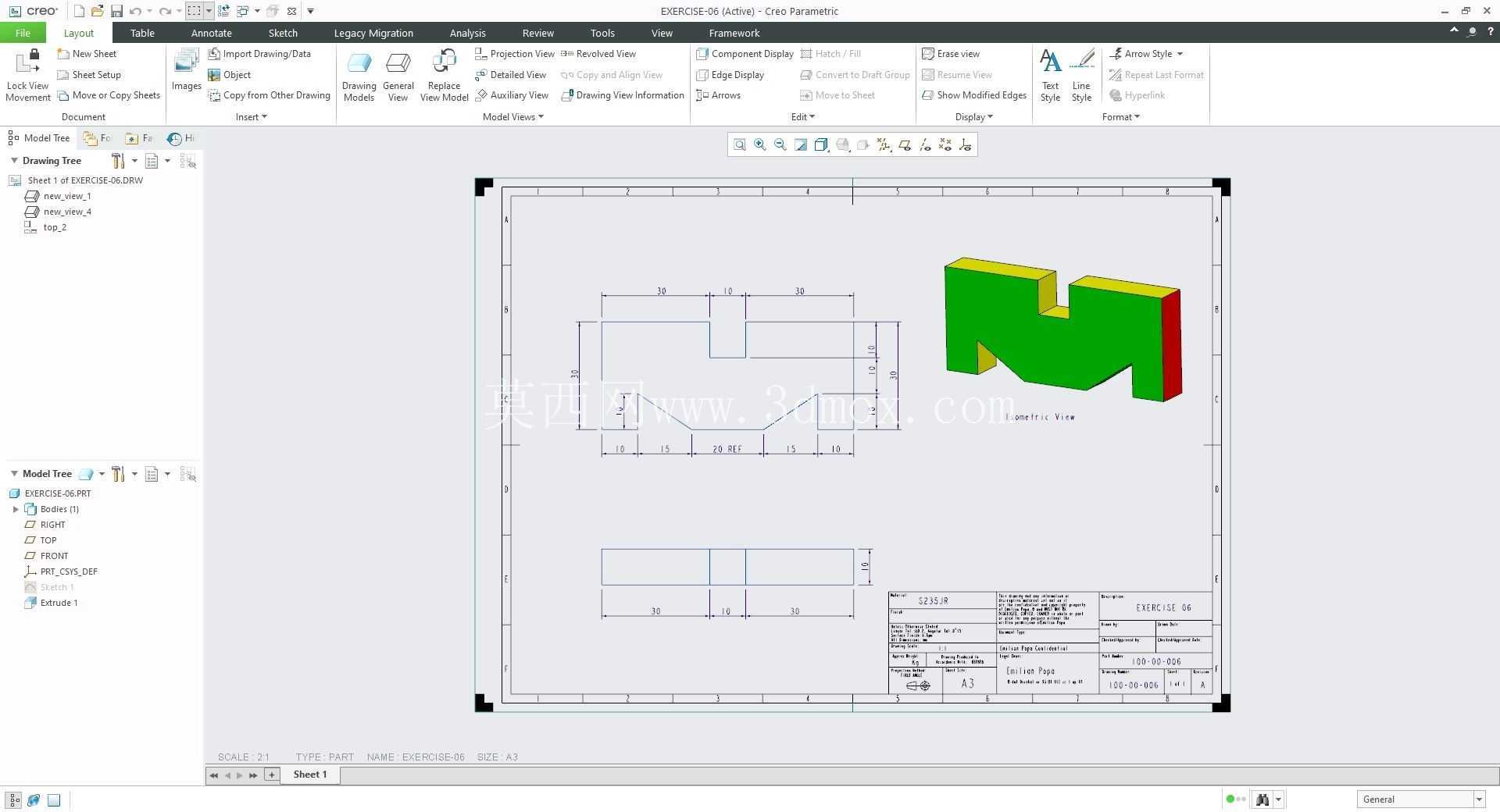Create a Projection View
The height and width of the screenshot is (812, 1500).
[x=515, y=54]
